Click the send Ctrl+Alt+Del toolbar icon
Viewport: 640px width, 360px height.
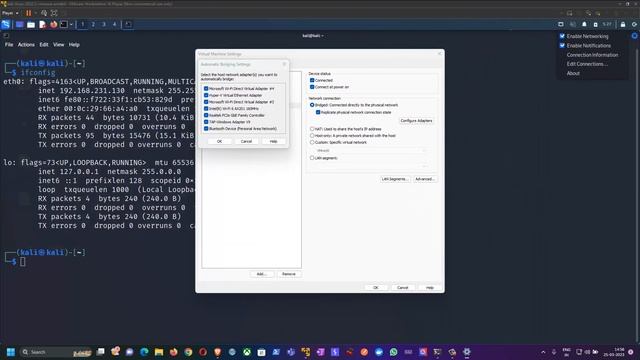point(44,13)
